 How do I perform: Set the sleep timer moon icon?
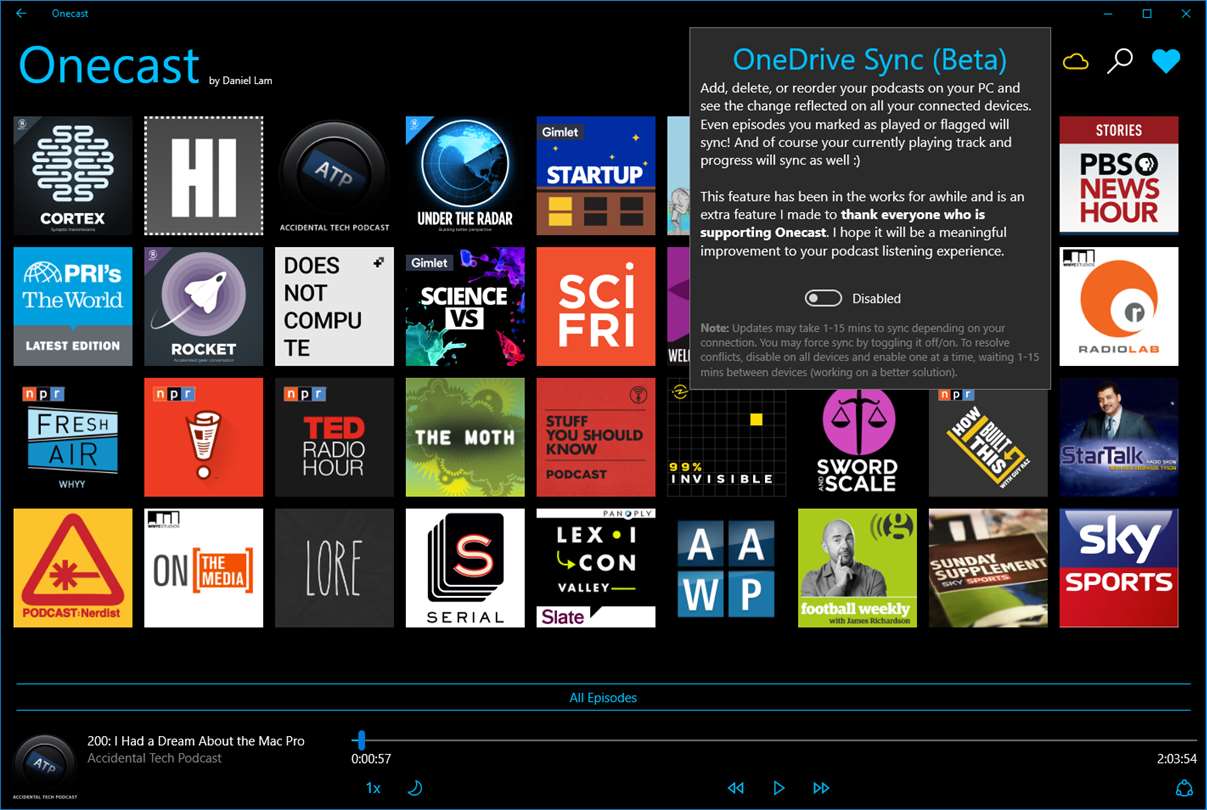tap(414, 788)
